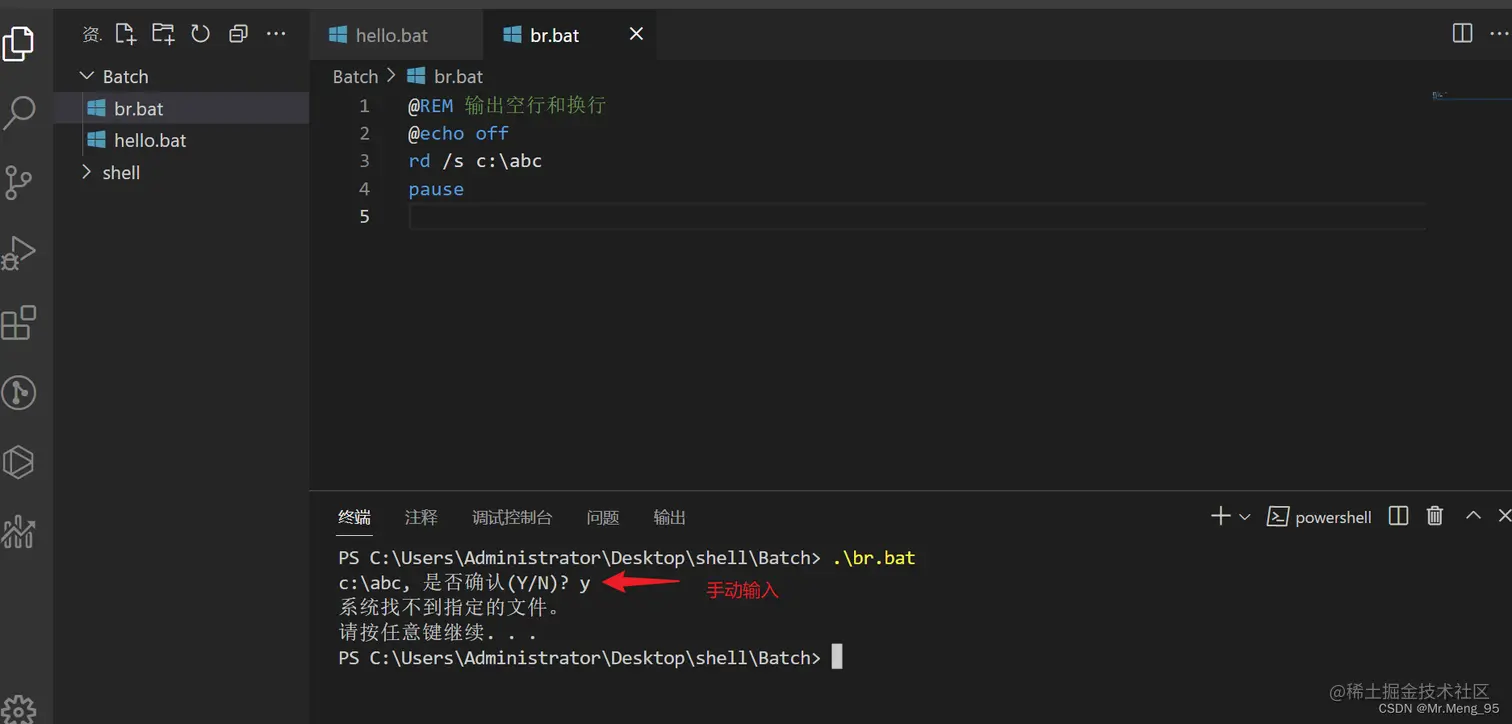Screen dimensions: 1512x724
Task: Refresh the explorer file tree
Action: (x=200, y=34)
